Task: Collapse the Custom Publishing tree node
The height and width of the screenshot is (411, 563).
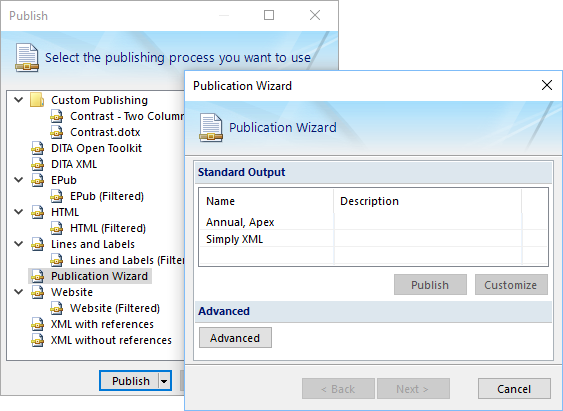Action: [x=19, y=100]
